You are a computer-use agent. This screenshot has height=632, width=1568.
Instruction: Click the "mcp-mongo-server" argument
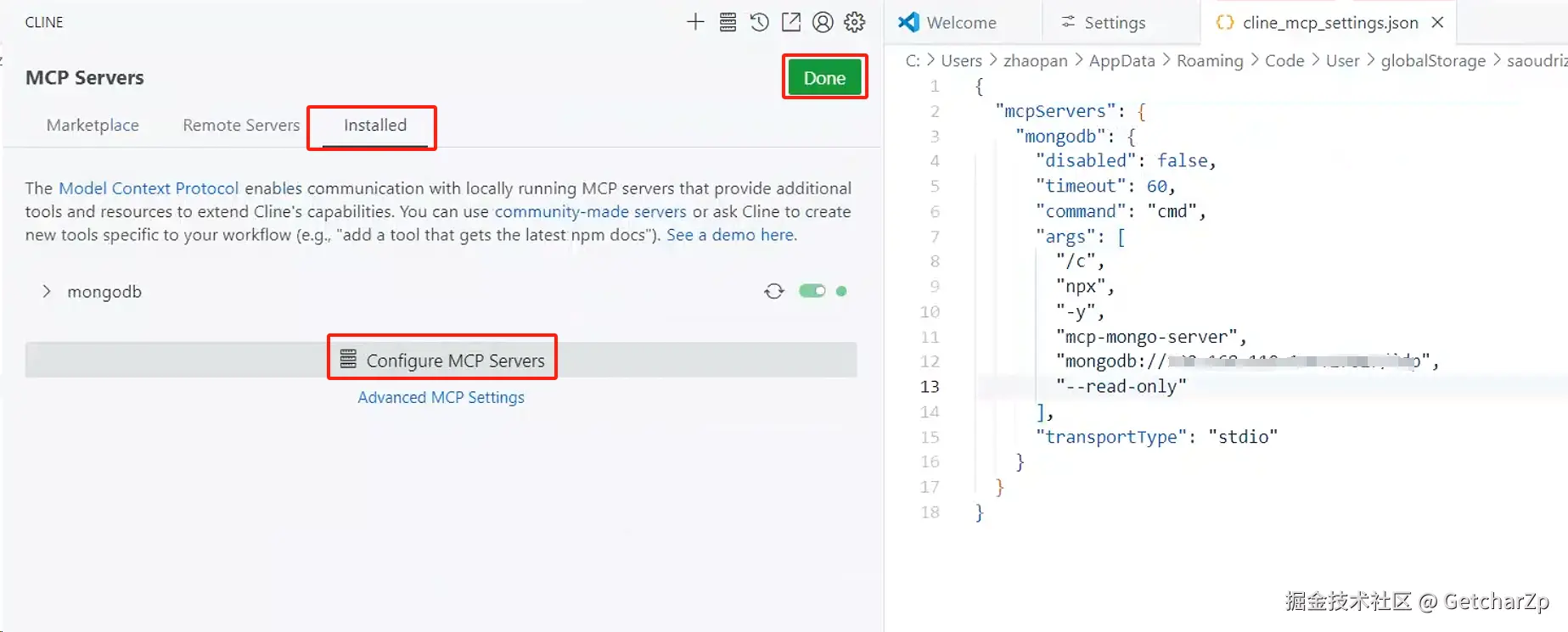click(1146, 338)
